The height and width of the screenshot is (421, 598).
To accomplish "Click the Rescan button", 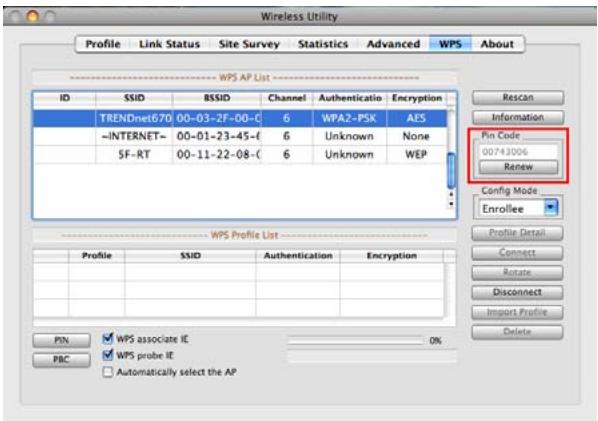I will 518,98.
